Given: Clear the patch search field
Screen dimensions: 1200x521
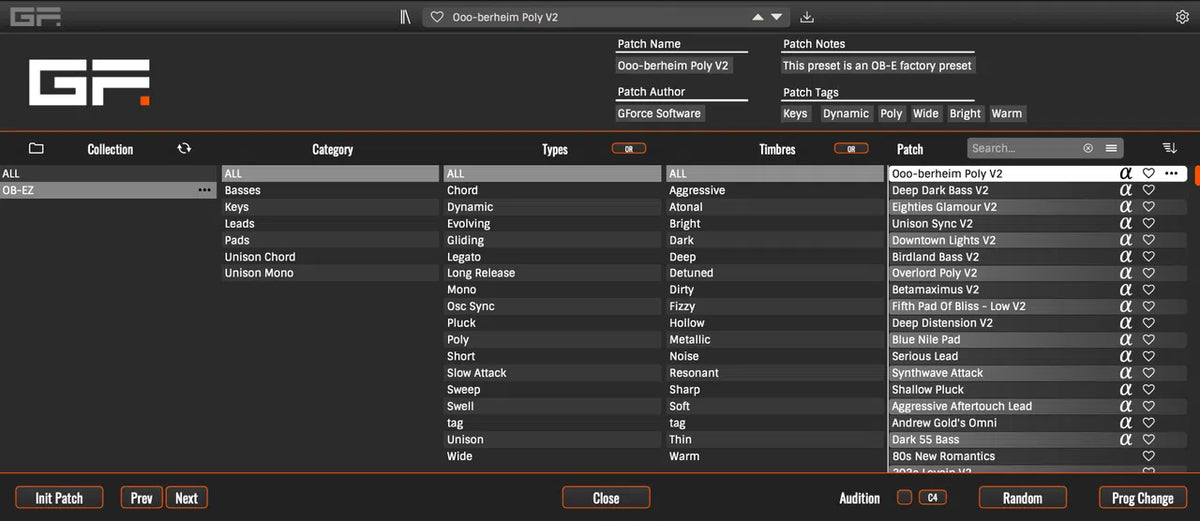Looking at the screenshot, I should [1088, 148].
